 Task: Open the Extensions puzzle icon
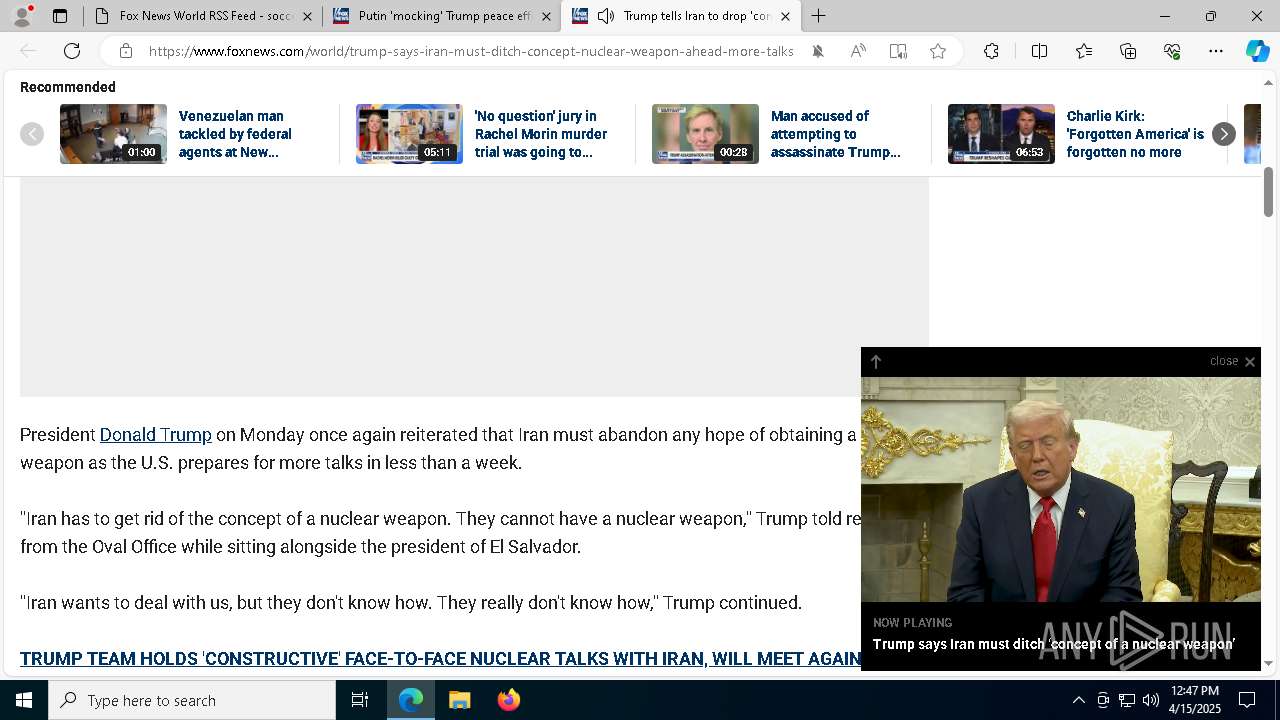(x=991, y=51)
